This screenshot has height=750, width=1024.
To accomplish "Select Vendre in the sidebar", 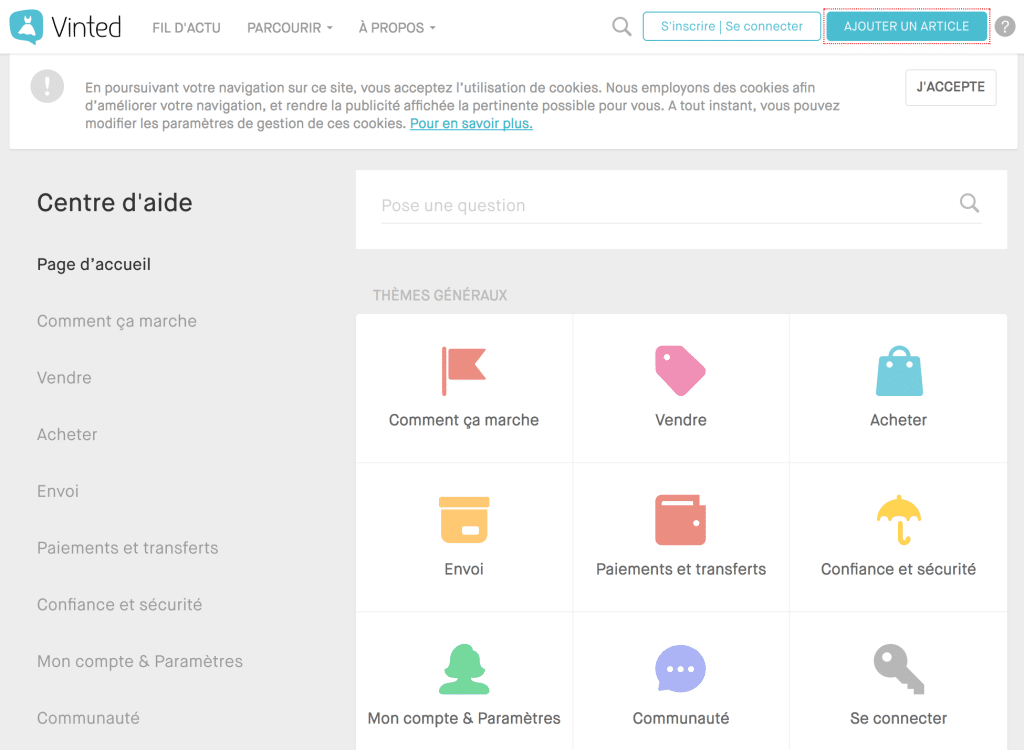I will pyautogui.click(x=64, y=378).
